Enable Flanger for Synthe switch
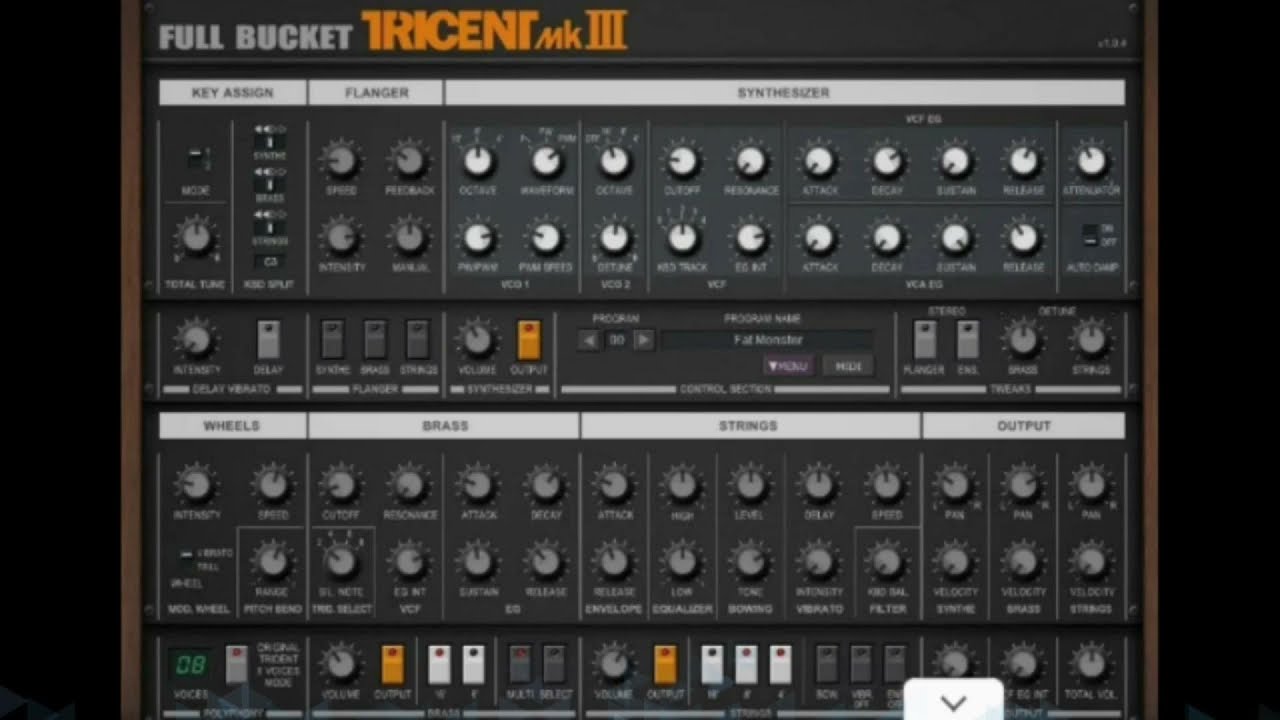Screen dimensions: 1280x720 pos(332,340)
